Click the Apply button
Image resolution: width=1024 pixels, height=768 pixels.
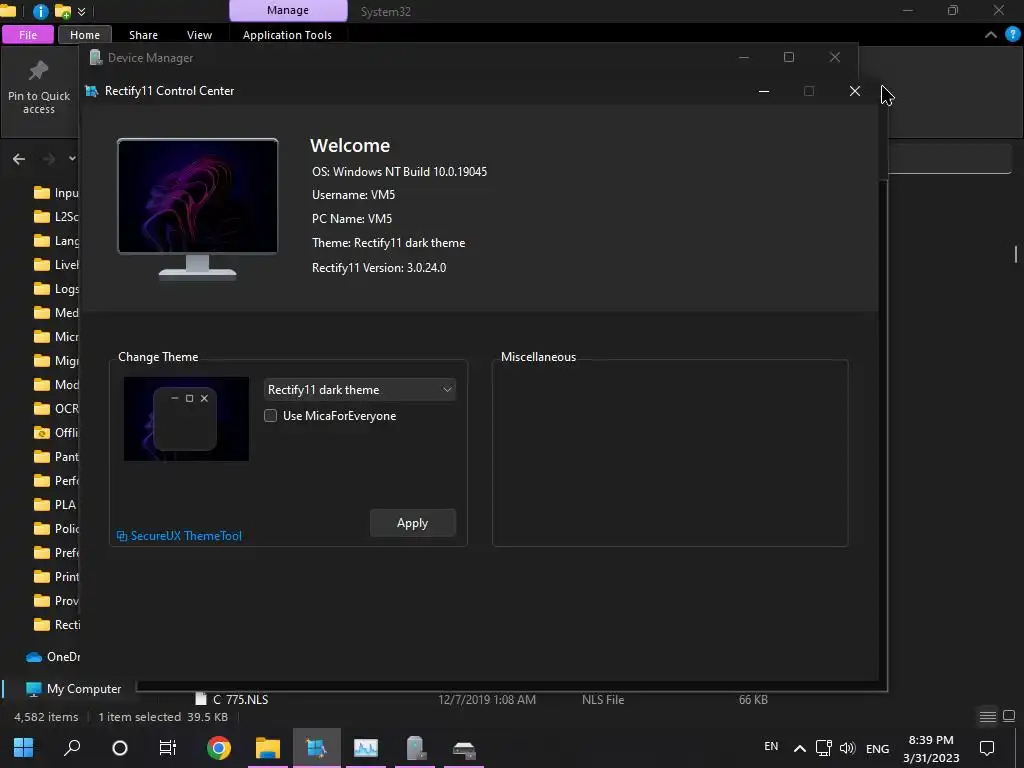point(413,523)
